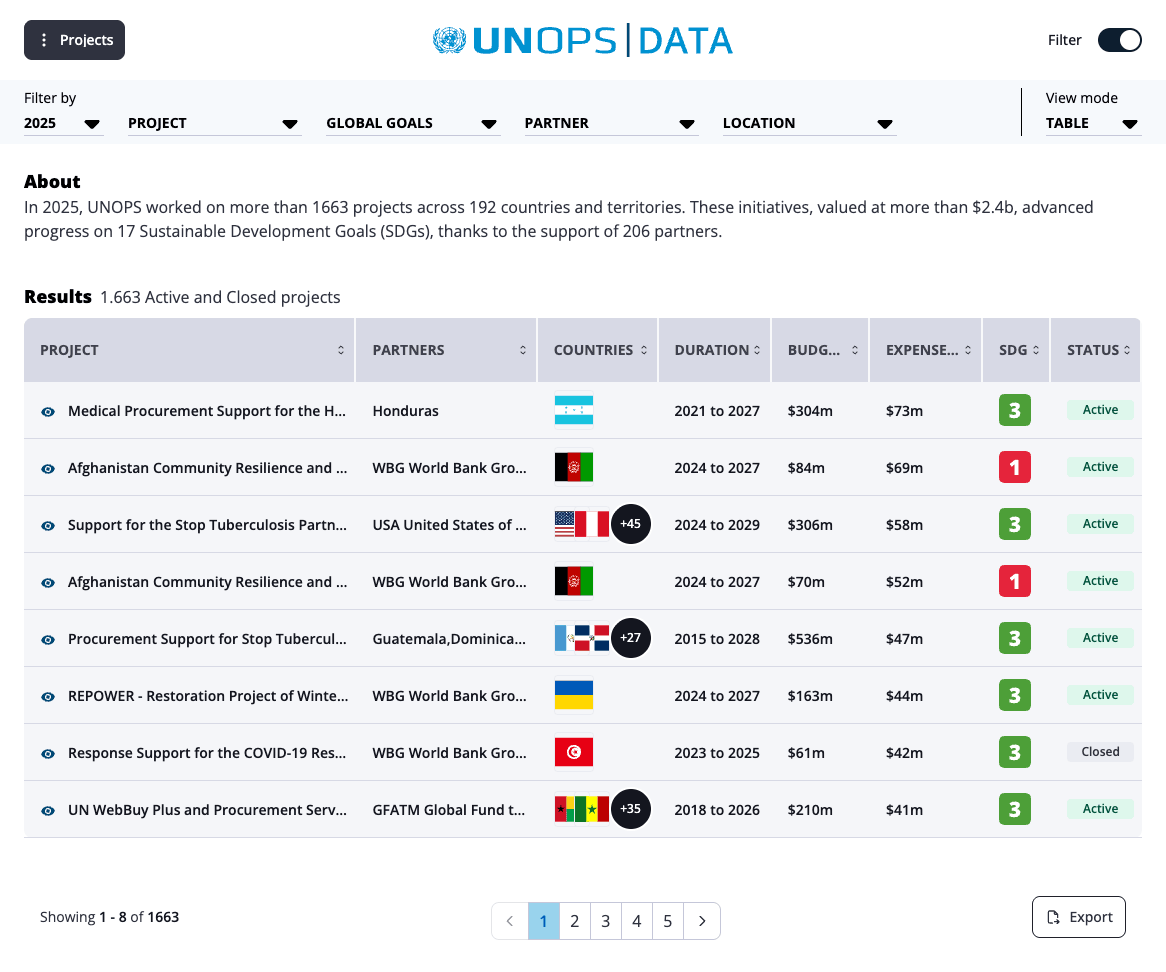Click the $536m budget value
1166x972 pixels.
click(810, 639)
